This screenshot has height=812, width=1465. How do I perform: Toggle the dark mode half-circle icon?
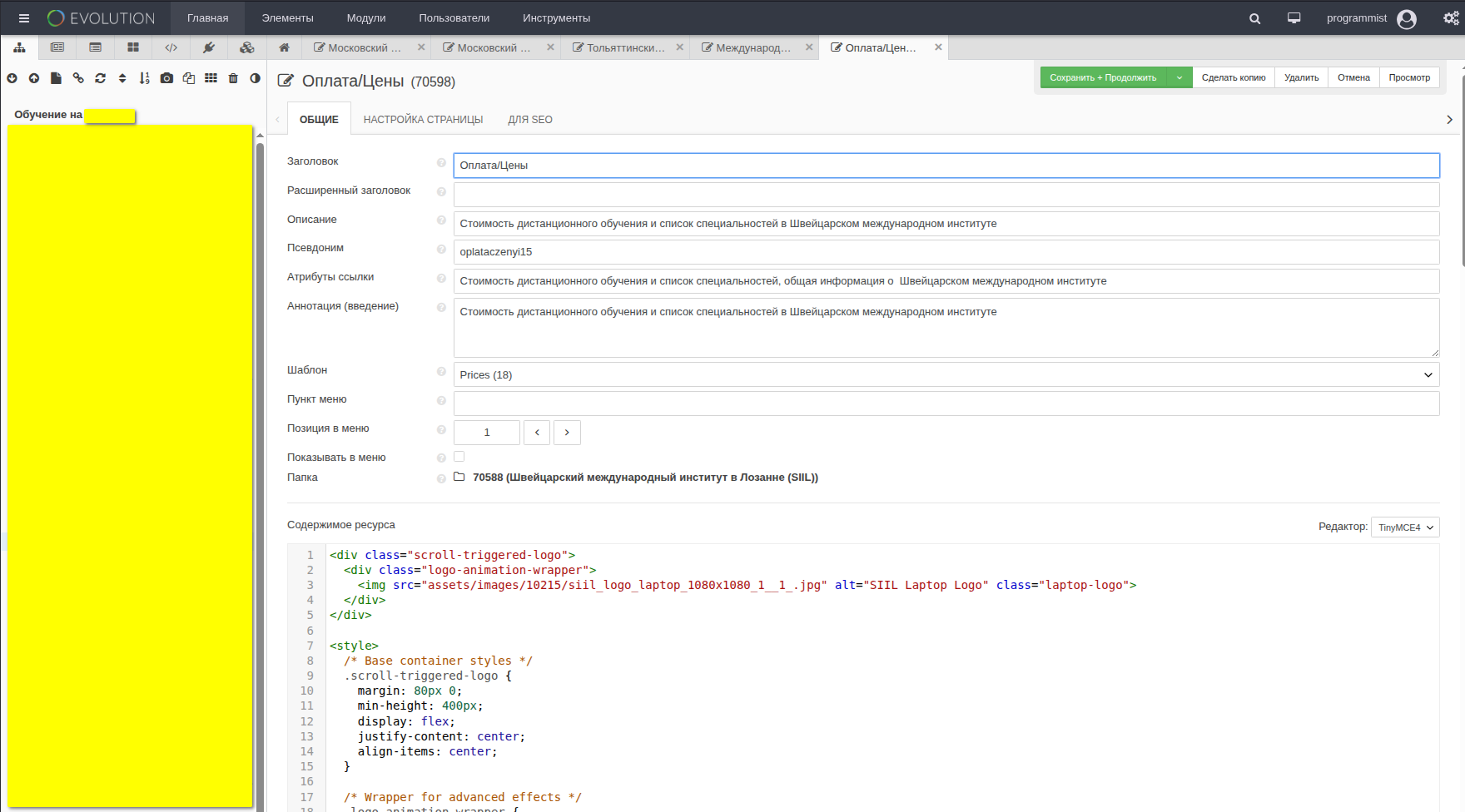(x=255, y=78)
